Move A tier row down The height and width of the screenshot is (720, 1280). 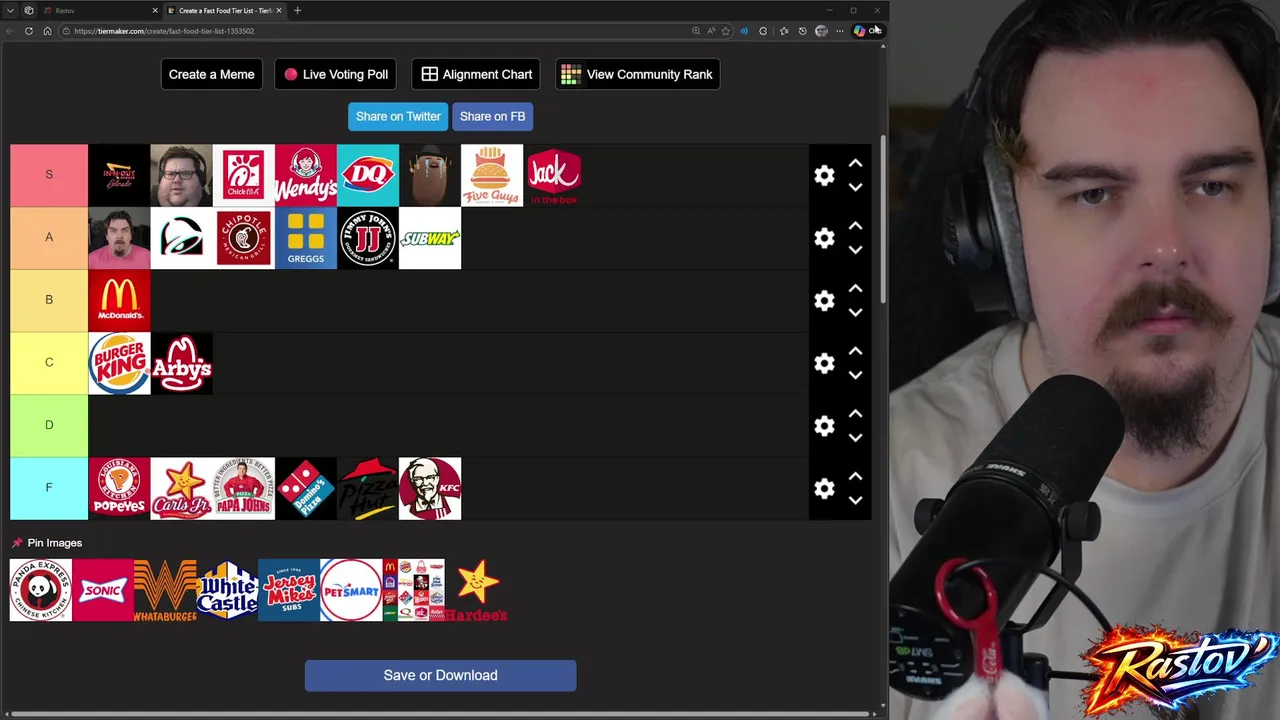[855, 250]
